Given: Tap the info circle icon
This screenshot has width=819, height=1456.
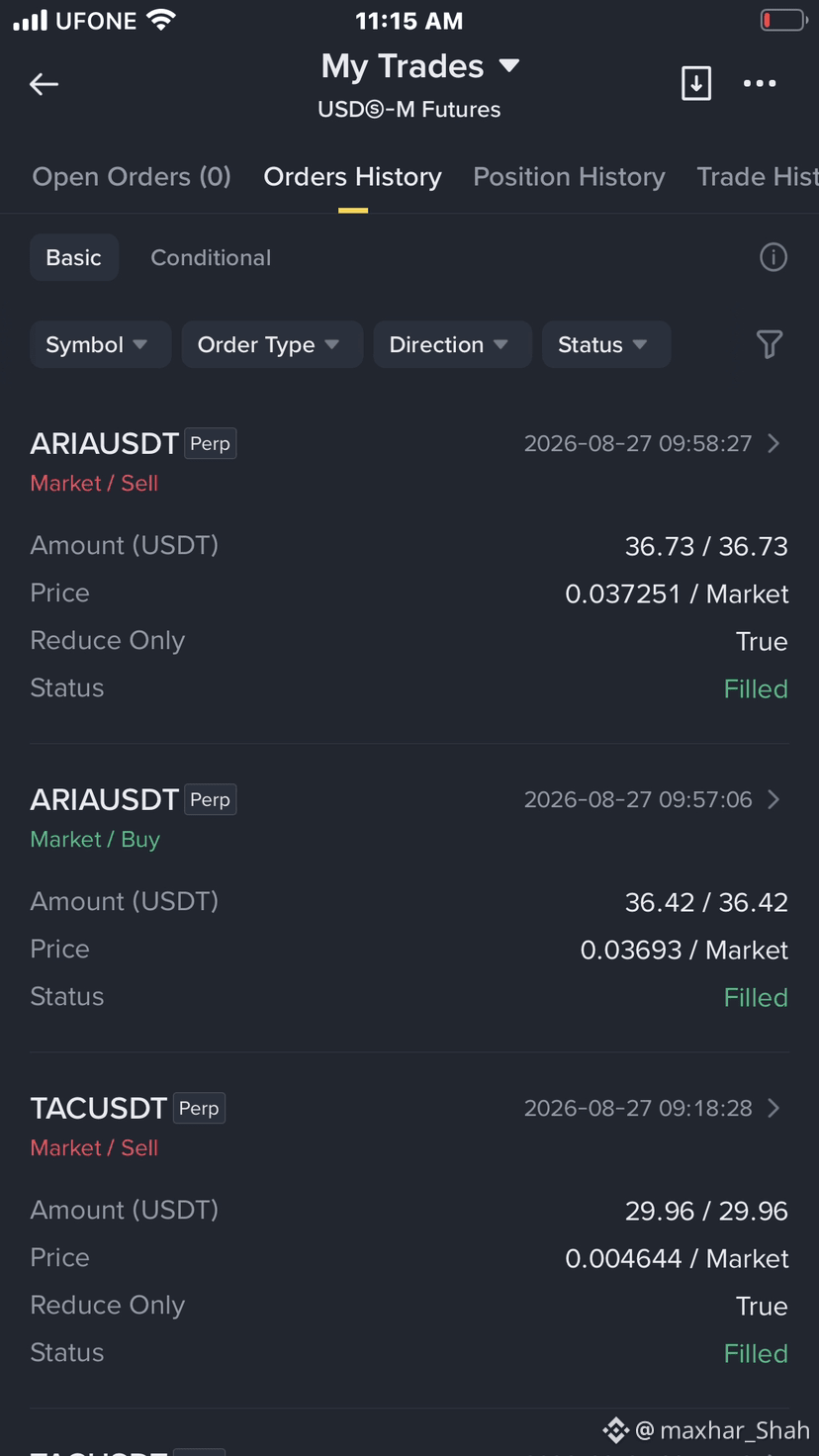Looking at the screenshot, I should click(773, 258).
